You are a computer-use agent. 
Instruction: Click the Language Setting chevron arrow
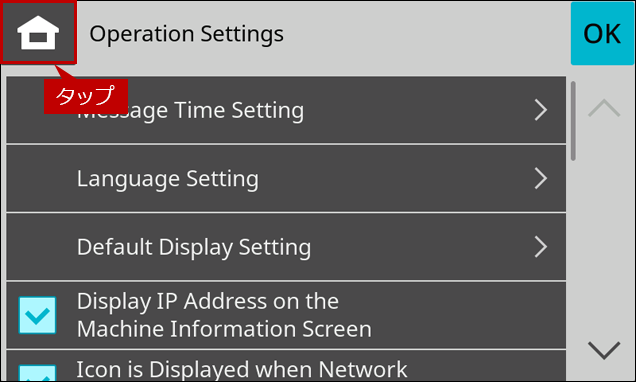(x=541, y=178)
